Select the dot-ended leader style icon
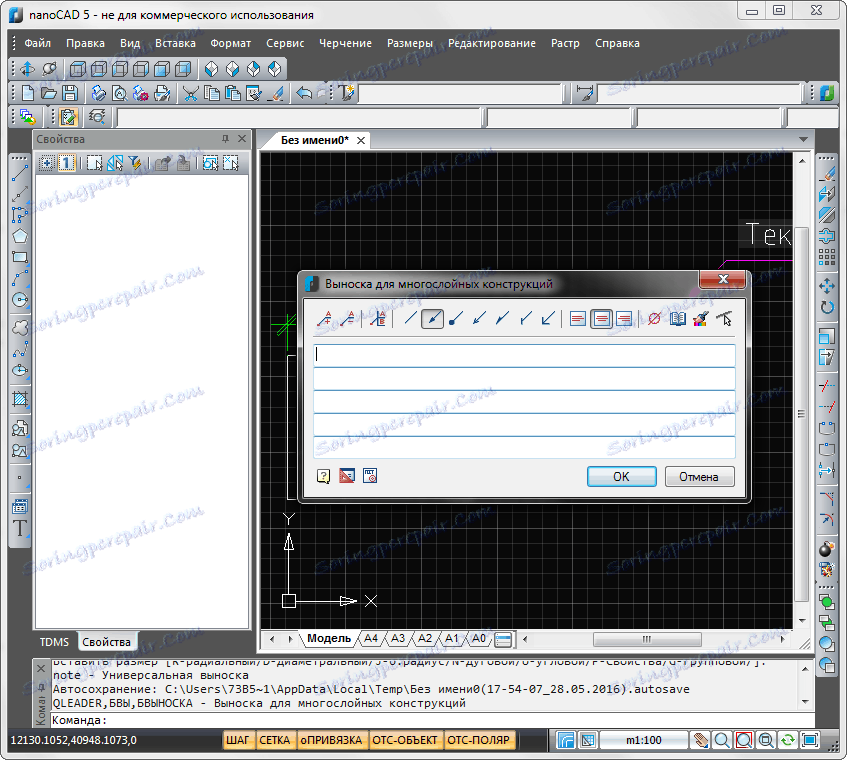Viewport: 847px width, 760px height. [456, 319]
